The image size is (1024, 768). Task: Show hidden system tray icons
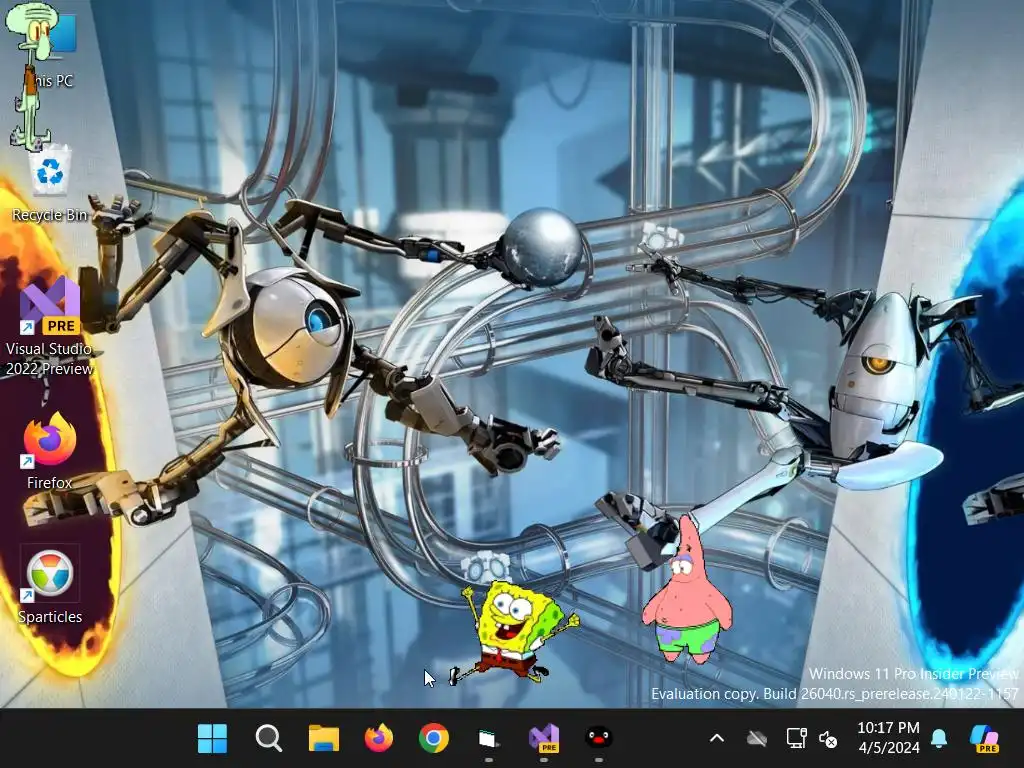(x=716, y=739)
